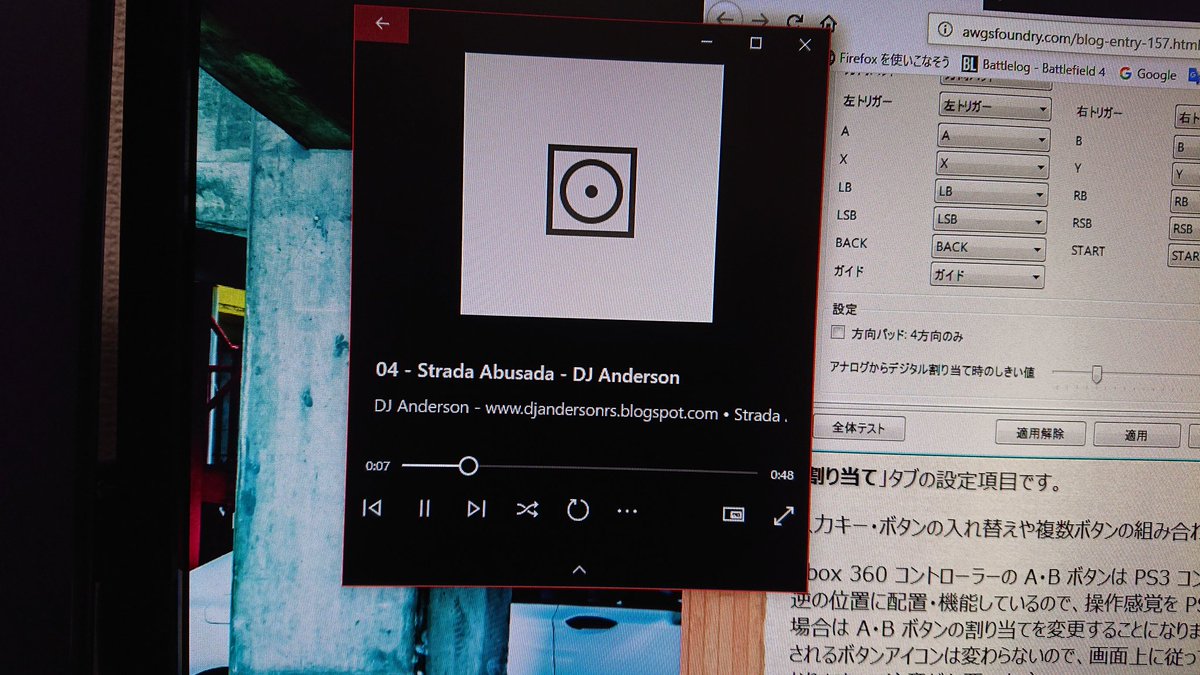
Task: Skip to the previous track
Action: coord(372,509)
